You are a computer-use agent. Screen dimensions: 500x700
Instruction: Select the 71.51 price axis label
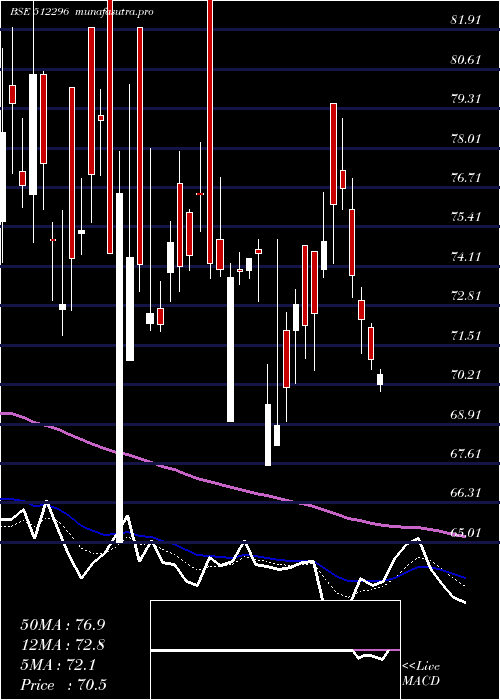click(466, 335)
